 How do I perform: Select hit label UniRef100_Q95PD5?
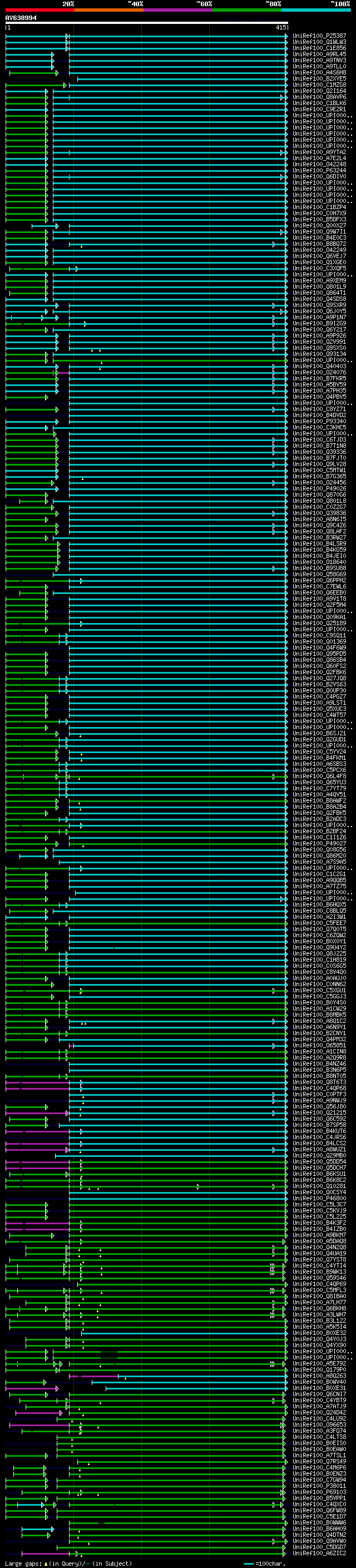[x=319, y=654]
